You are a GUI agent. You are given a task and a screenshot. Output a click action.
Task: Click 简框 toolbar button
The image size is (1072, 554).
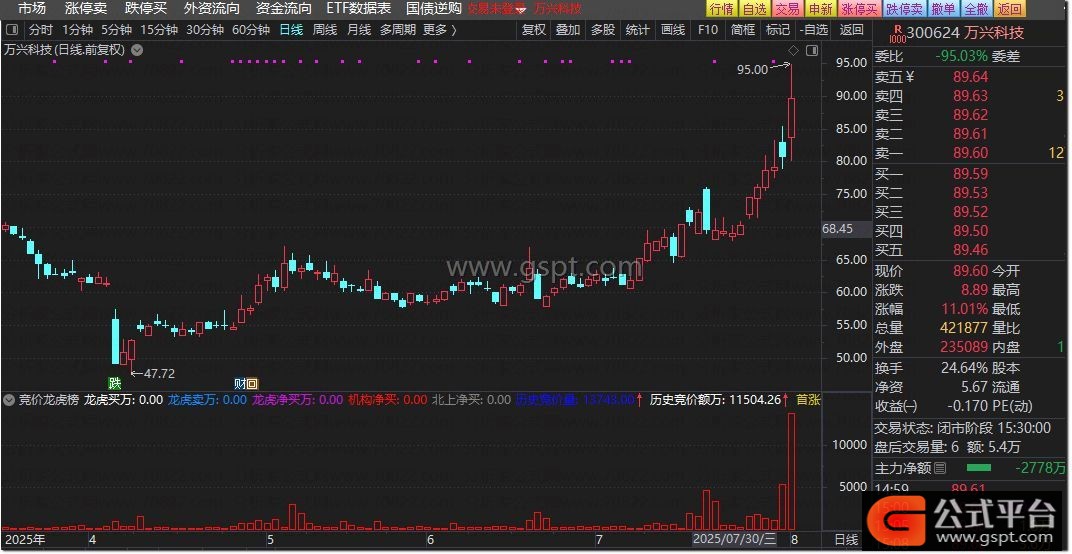[x=742, y=30]
